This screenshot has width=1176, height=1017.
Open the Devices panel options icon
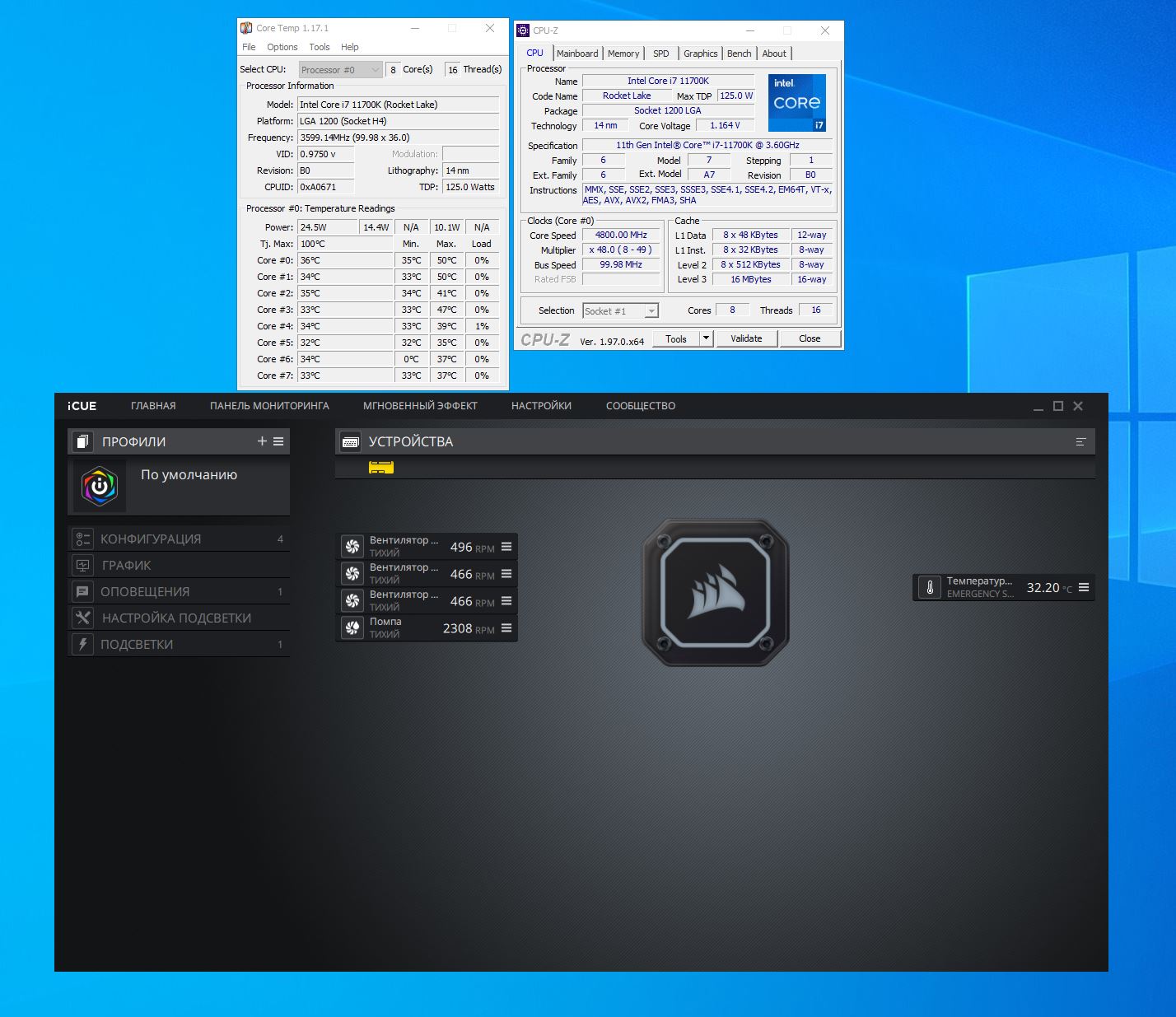tap(1080, 442)
